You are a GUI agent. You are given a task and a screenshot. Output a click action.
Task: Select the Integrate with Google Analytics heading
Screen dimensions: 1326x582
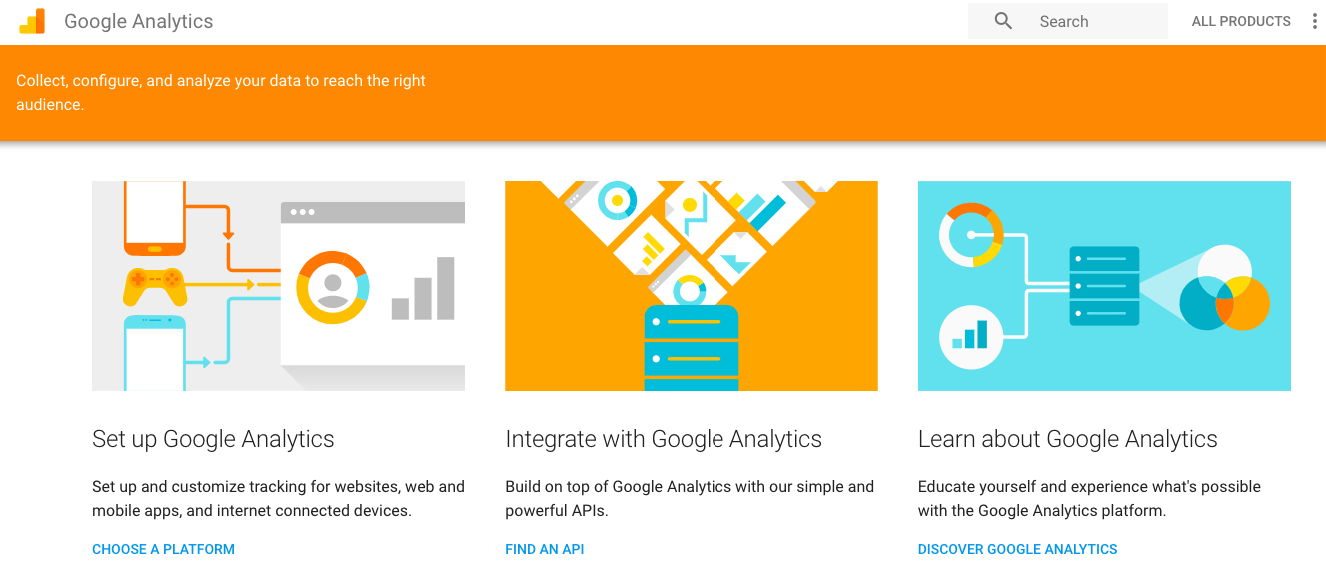click(x=663, y=439)
